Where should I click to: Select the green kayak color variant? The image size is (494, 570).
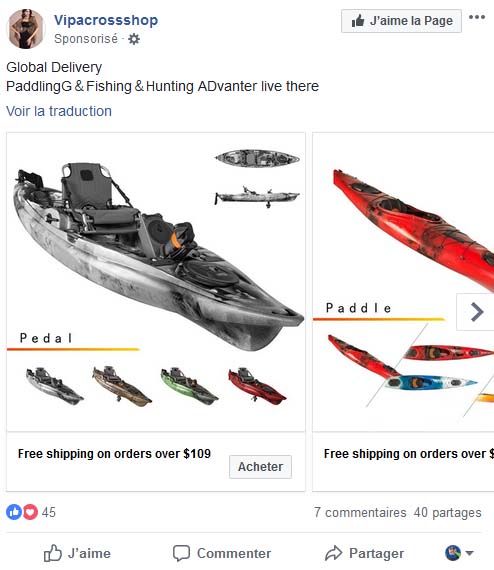[189, 386]
